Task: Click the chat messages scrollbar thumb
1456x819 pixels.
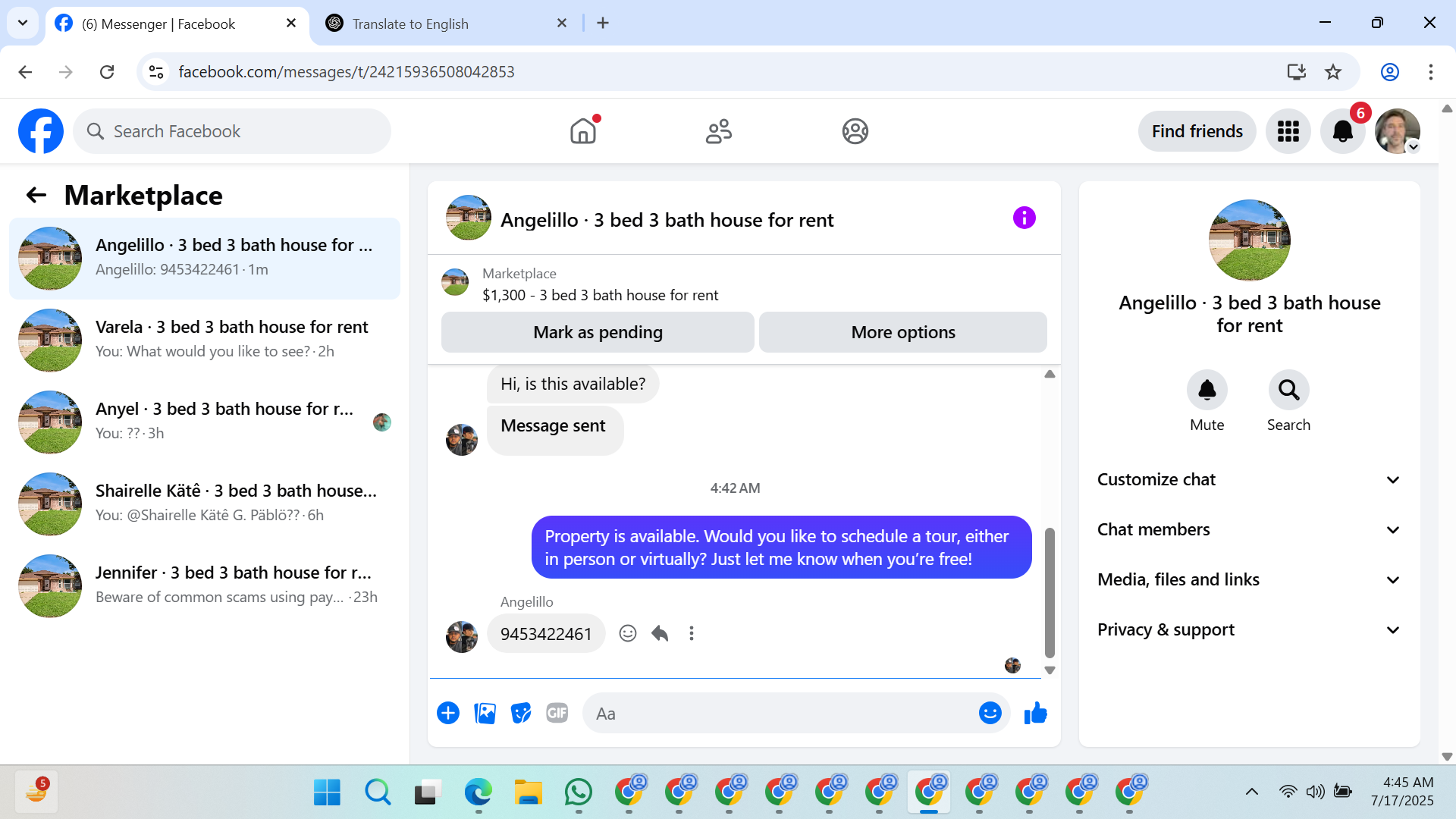Action: [1050, 593]
